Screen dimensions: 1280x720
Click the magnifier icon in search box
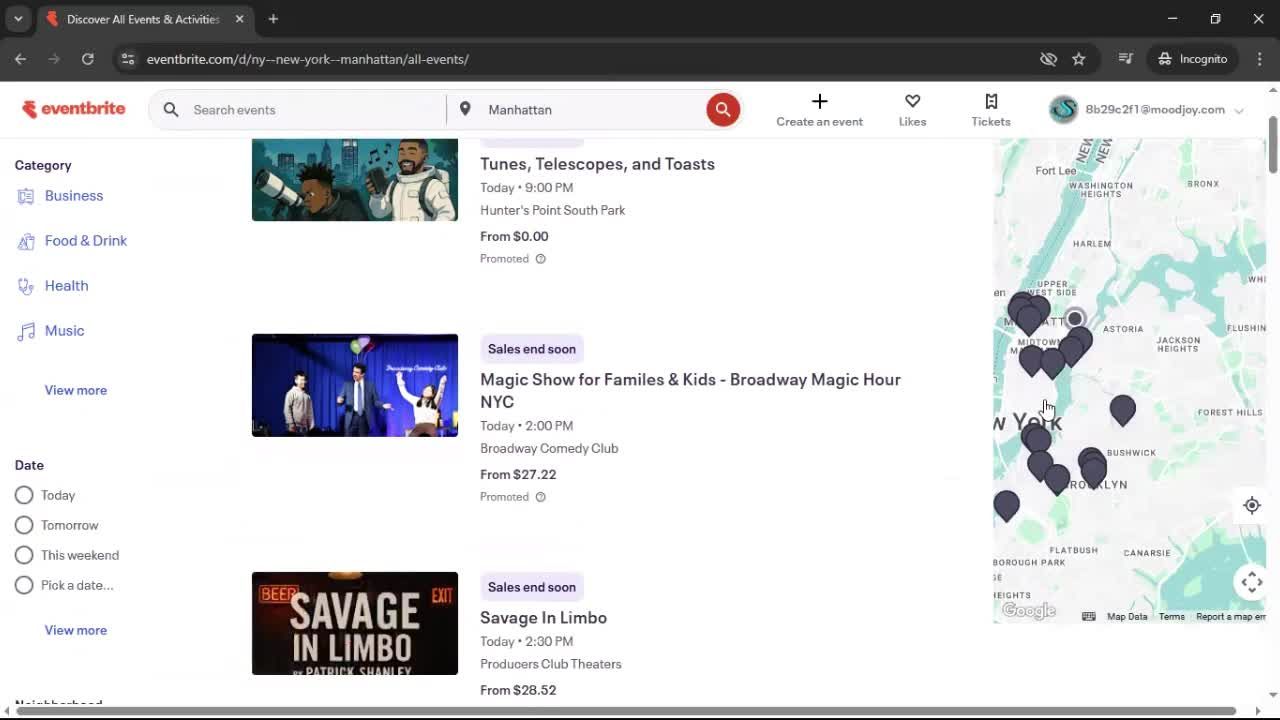(171, 110)
